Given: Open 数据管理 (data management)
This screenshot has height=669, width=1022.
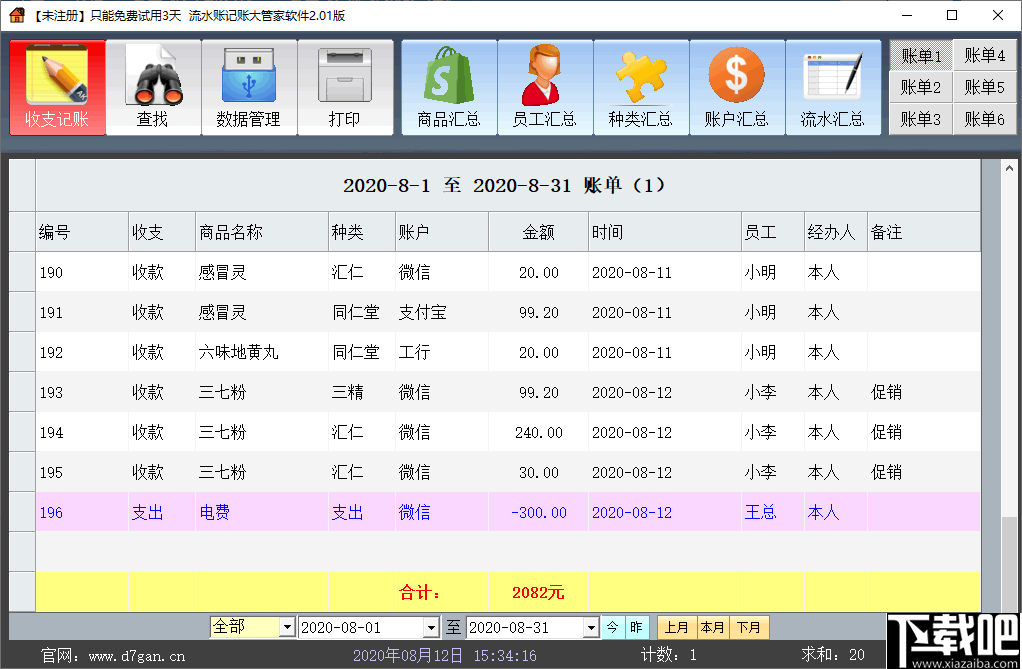Looking at the screenshot, I should point(249,87).
